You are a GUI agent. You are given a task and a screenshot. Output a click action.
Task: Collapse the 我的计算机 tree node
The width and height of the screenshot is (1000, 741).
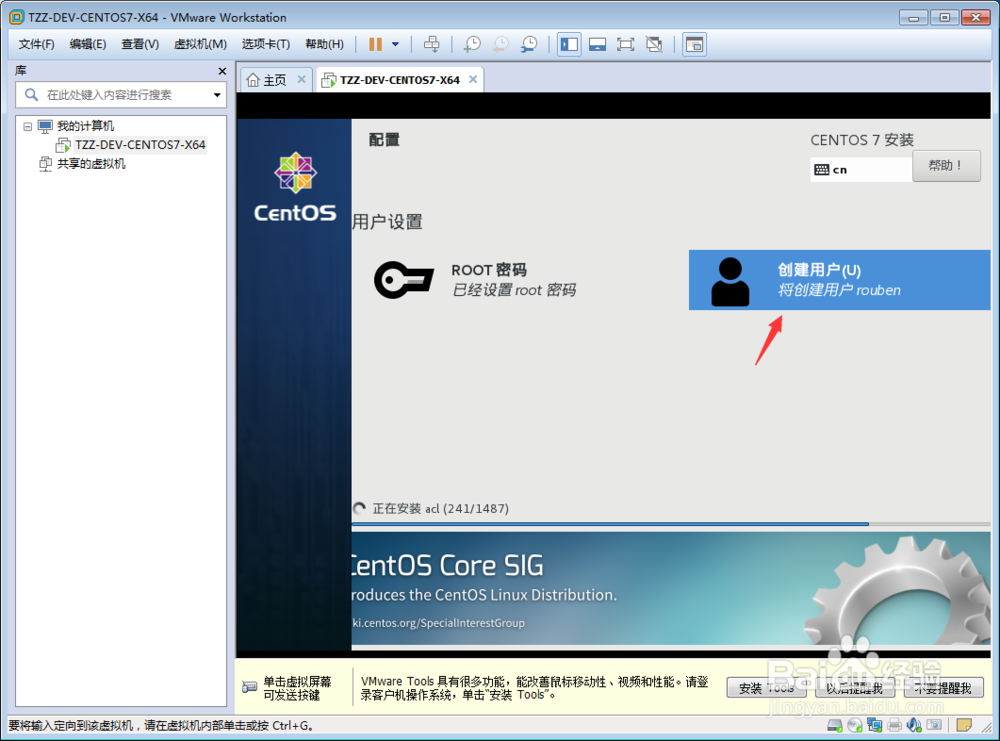tap(27, 126)
